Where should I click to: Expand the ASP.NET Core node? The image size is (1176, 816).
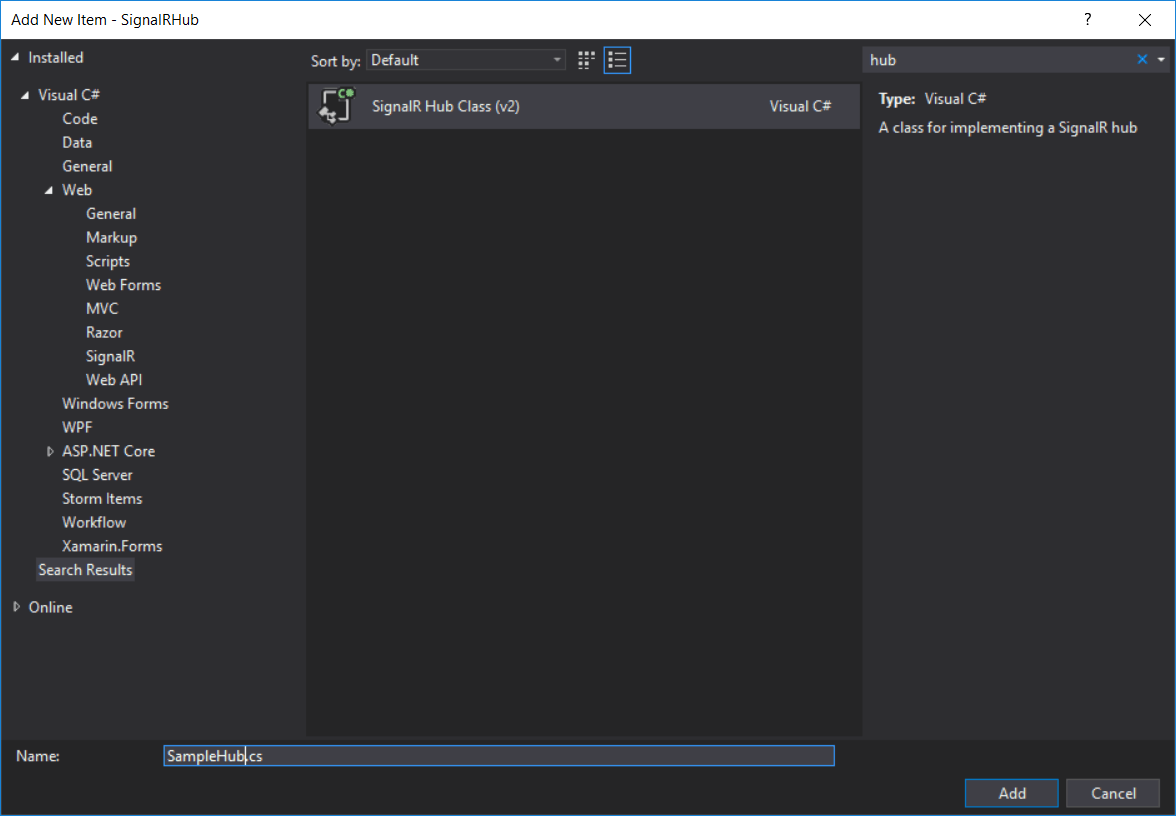(x=50, y=452)
